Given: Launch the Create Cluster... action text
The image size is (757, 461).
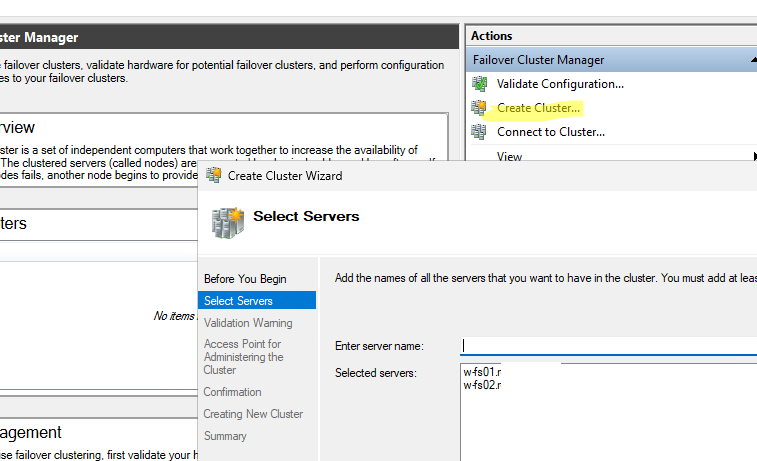Looking at the screenshot, I should (x=538, y=108).
